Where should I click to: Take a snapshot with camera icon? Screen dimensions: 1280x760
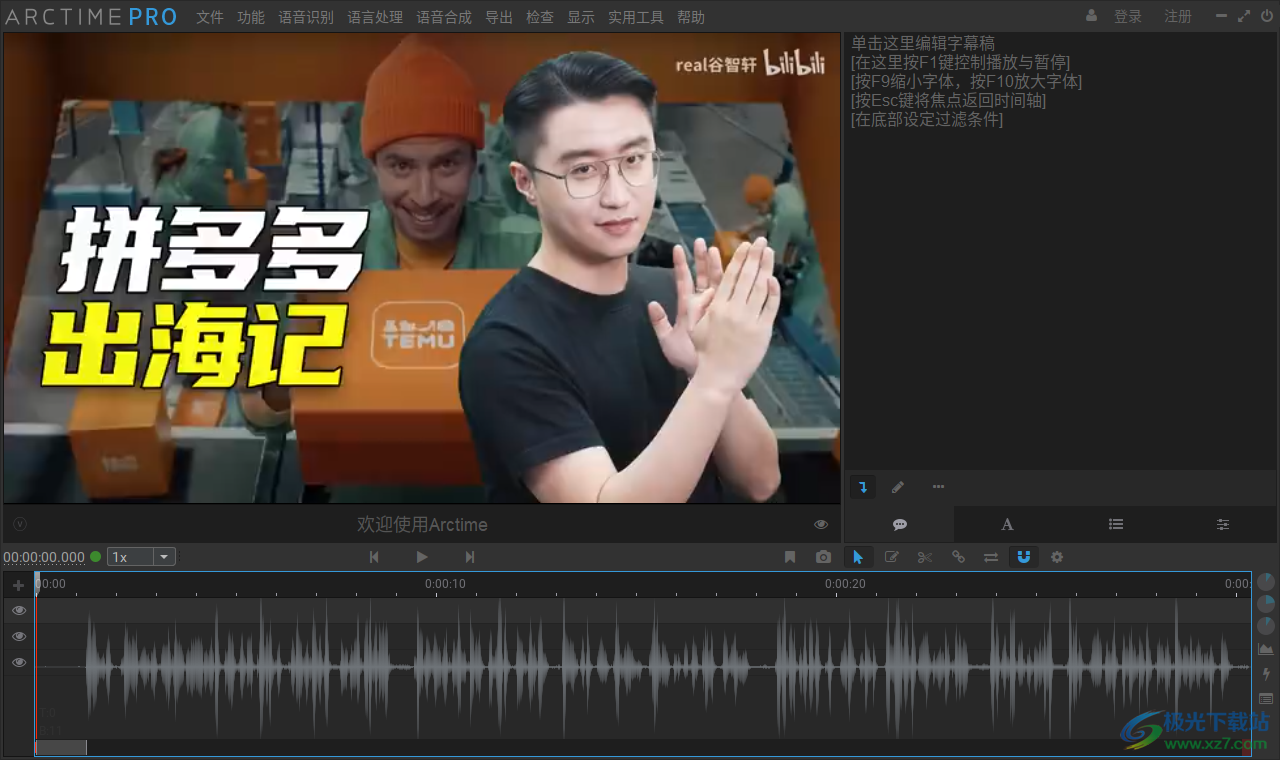pos(823,557)
